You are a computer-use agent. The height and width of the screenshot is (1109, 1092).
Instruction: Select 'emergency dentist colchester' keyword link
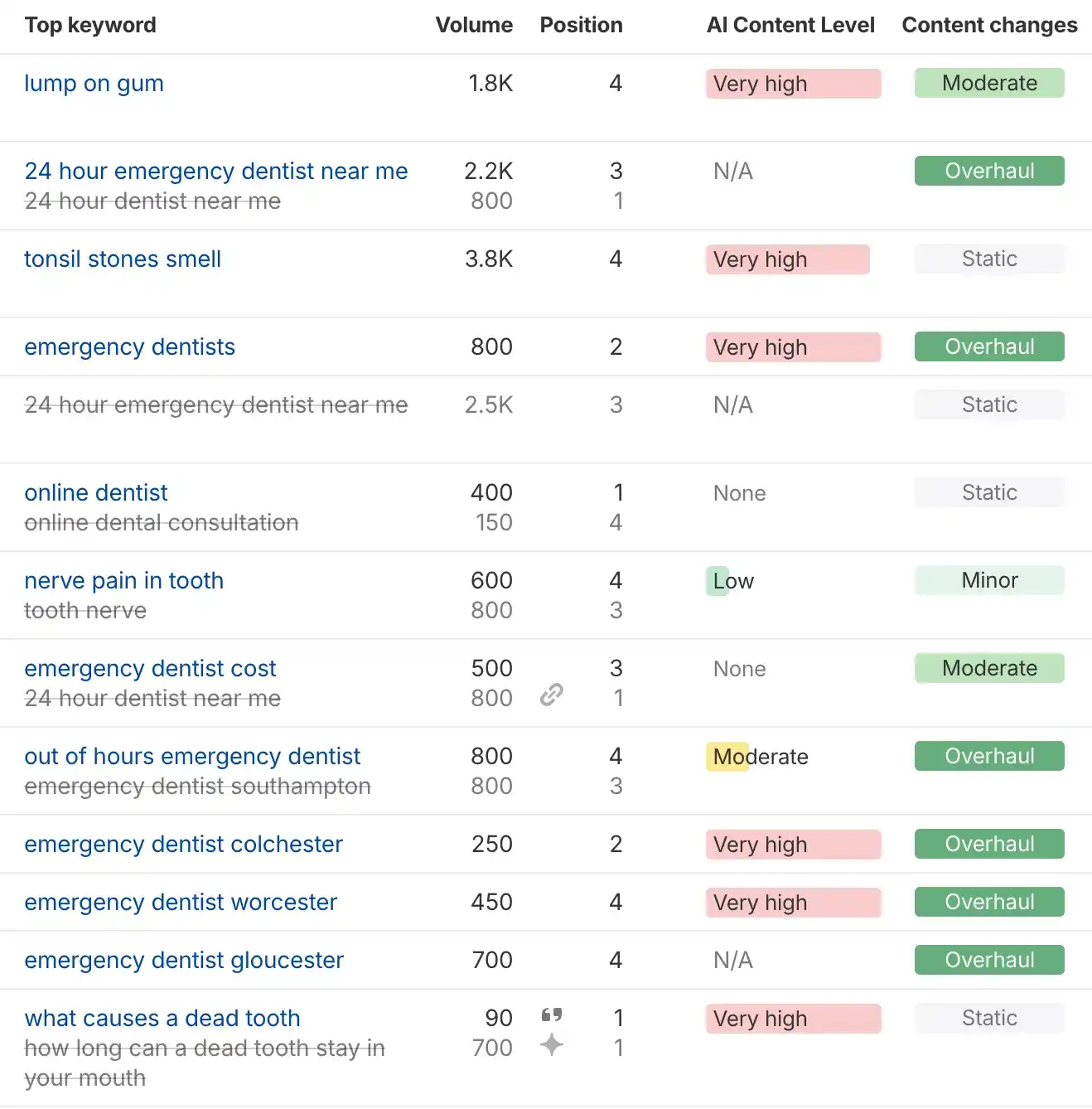[183, 845]
